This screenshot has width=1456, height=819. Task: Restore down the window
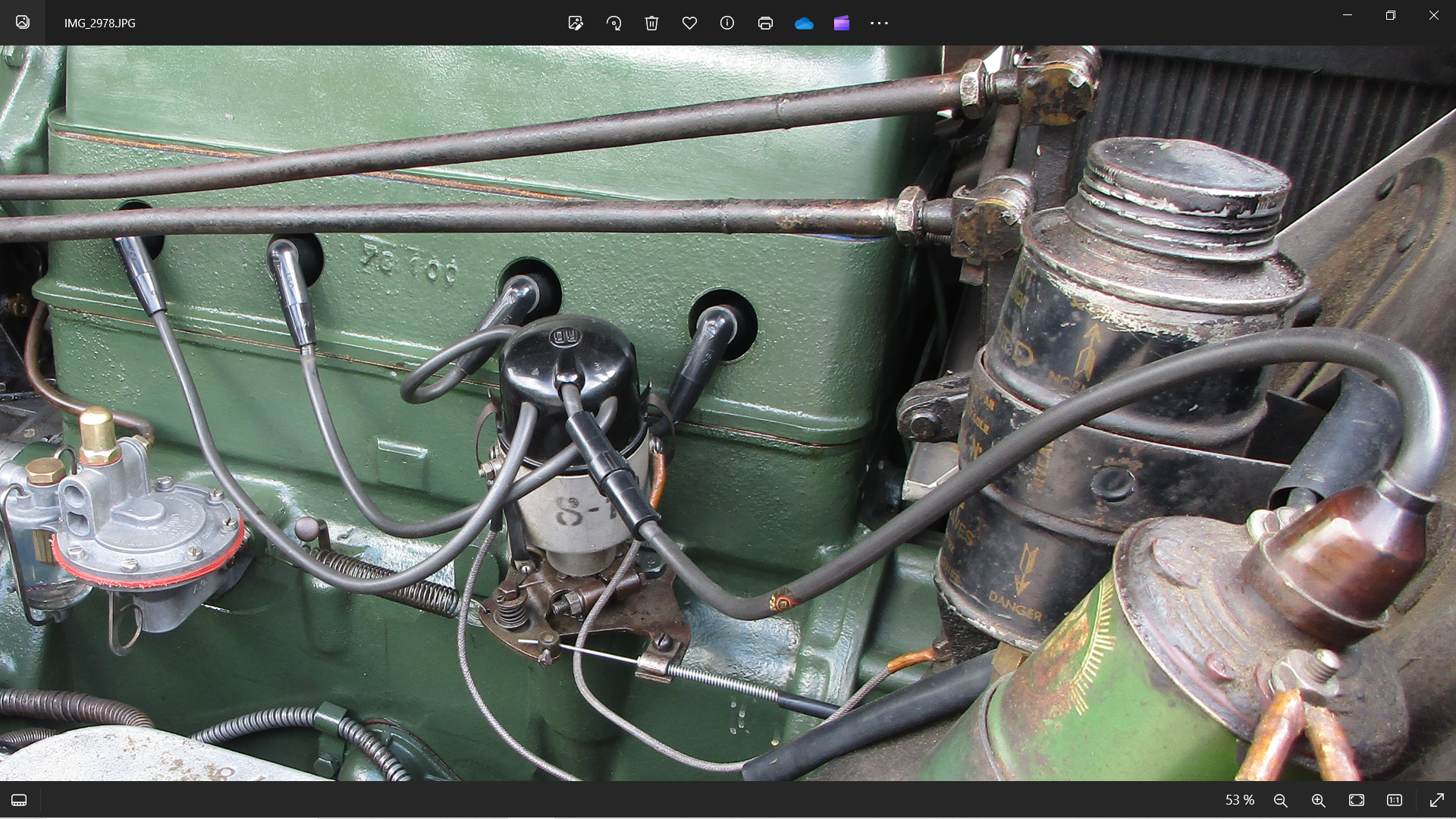tap(1390, 15)
